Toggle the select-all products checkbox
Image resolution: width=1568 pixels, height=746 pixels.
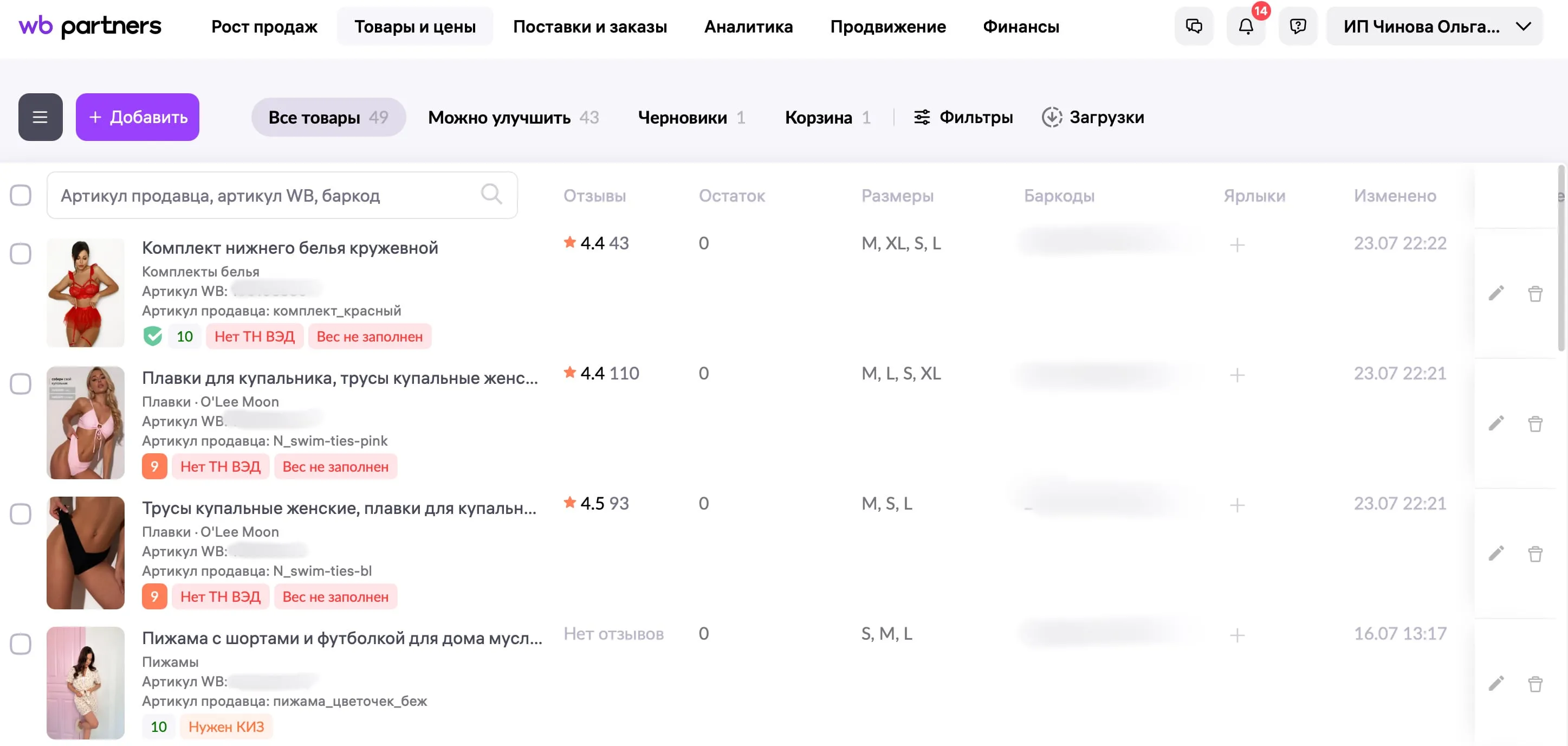click(21, 195)
